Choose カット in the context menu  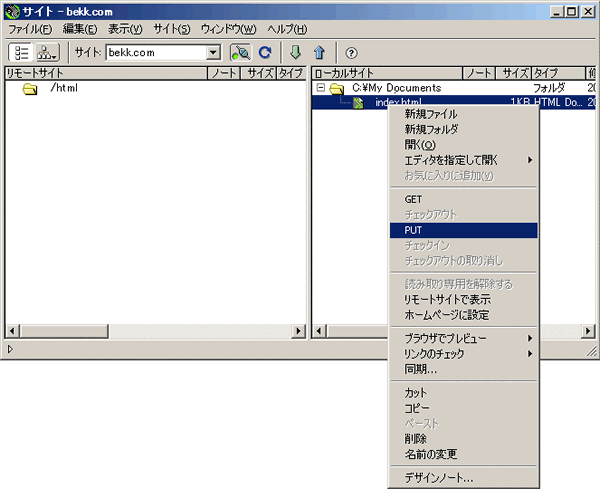(463, 393)
